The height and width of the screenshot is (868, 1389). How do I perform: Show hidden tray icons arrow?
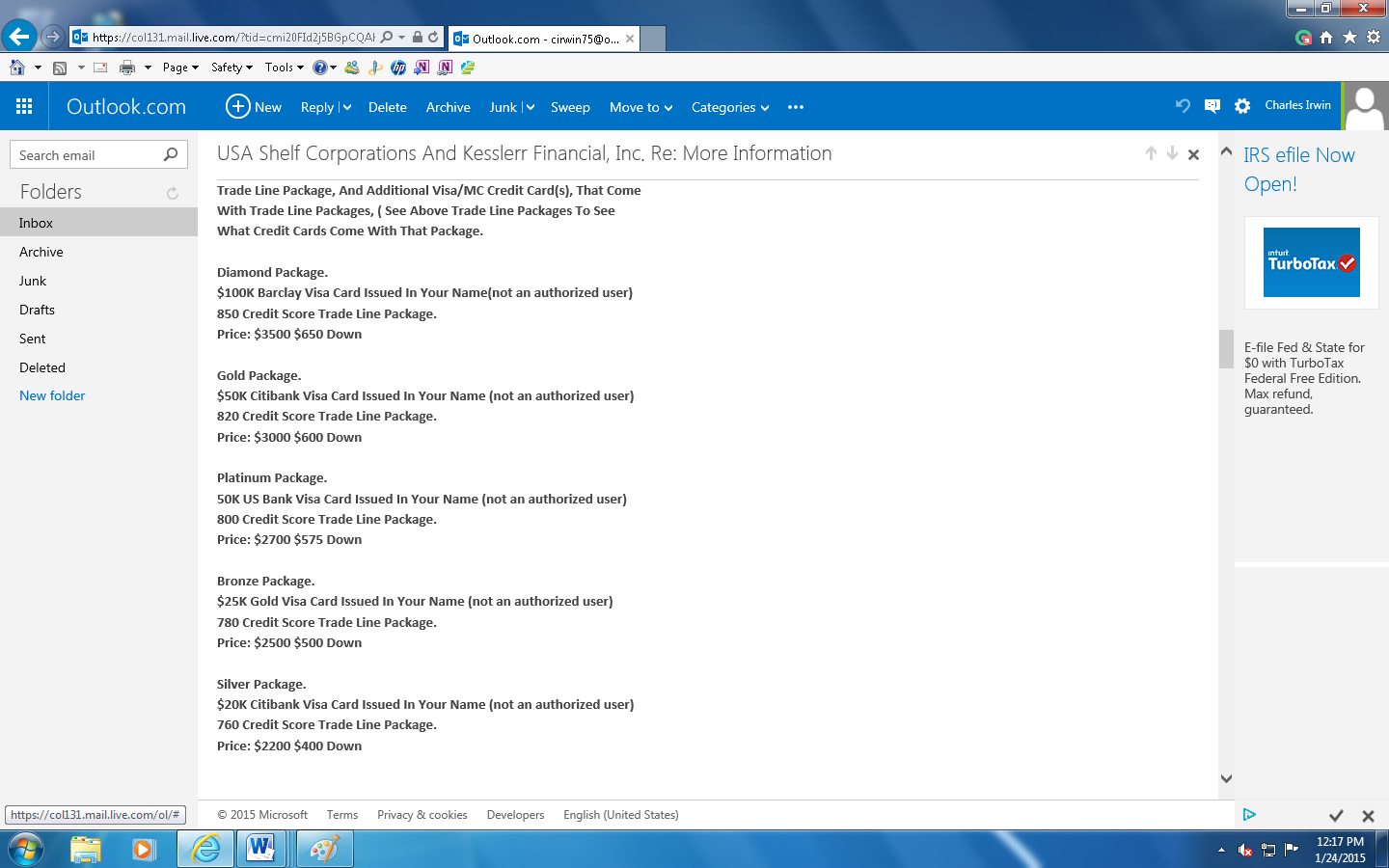point(1221,850)
